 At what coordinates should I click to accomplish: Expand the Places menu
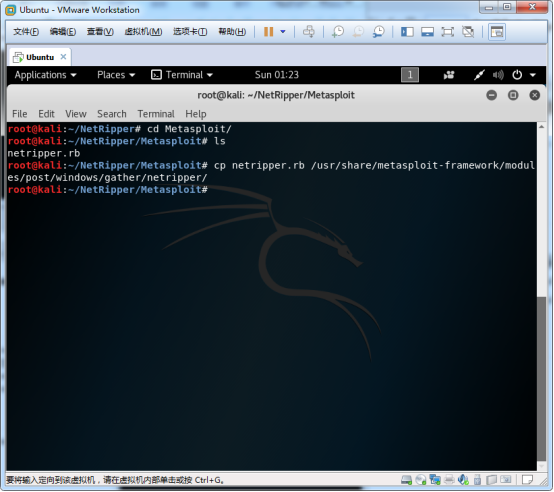116,75
